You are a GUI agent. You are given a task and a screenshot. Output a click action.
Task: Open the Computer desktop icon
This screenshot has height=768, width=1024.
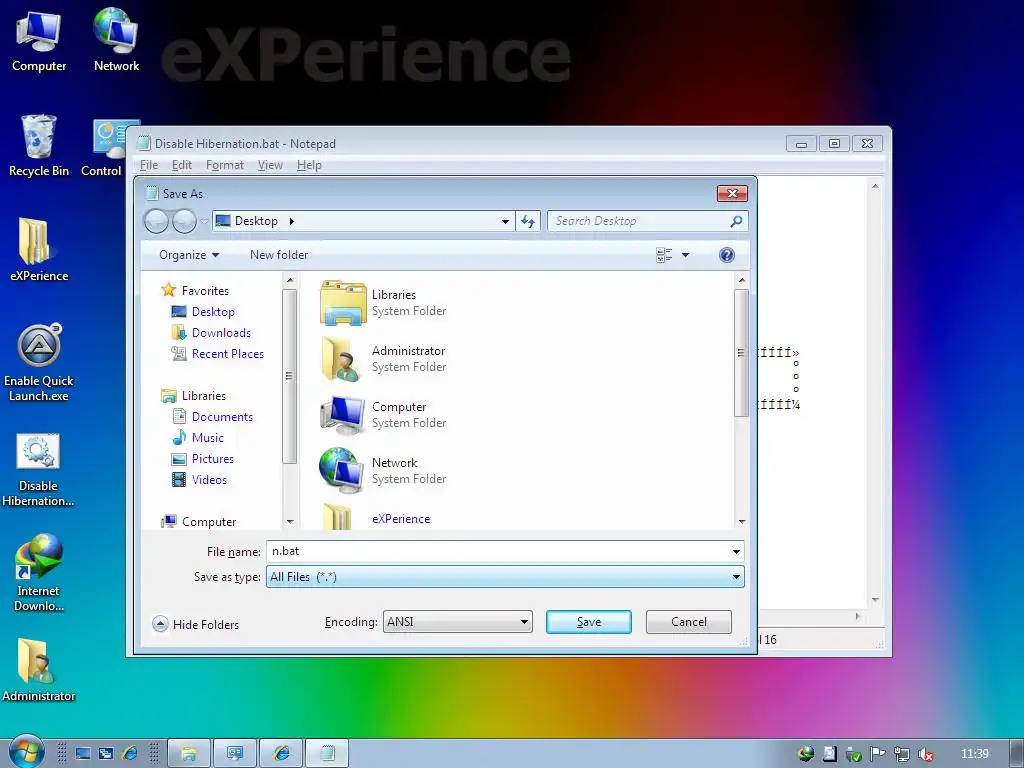39,40
